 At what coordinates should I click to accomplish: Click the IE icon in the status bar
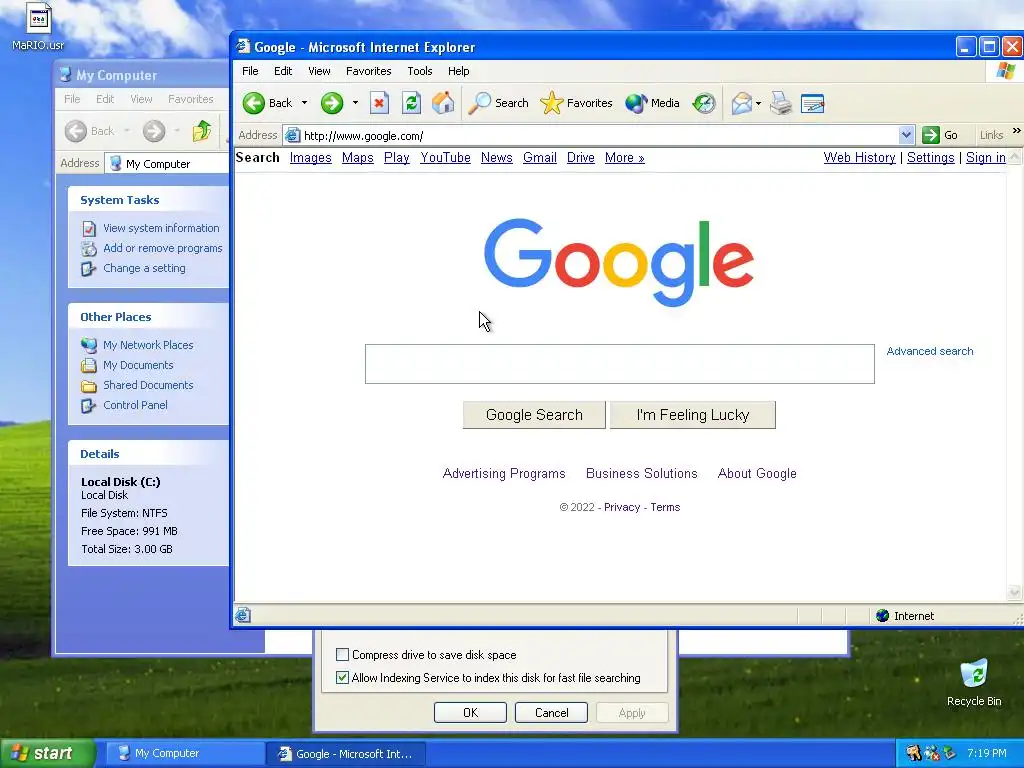click(243, 615)
